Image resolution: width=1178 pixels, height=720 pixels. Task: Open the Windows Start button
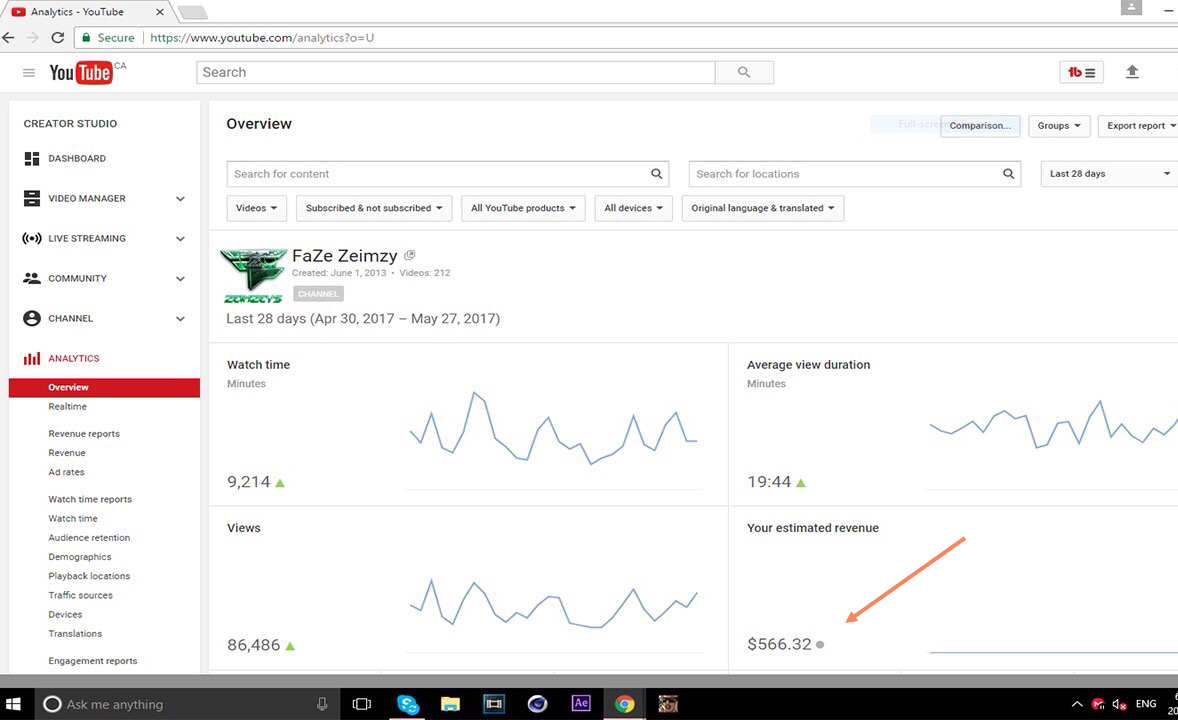(13, 704)
